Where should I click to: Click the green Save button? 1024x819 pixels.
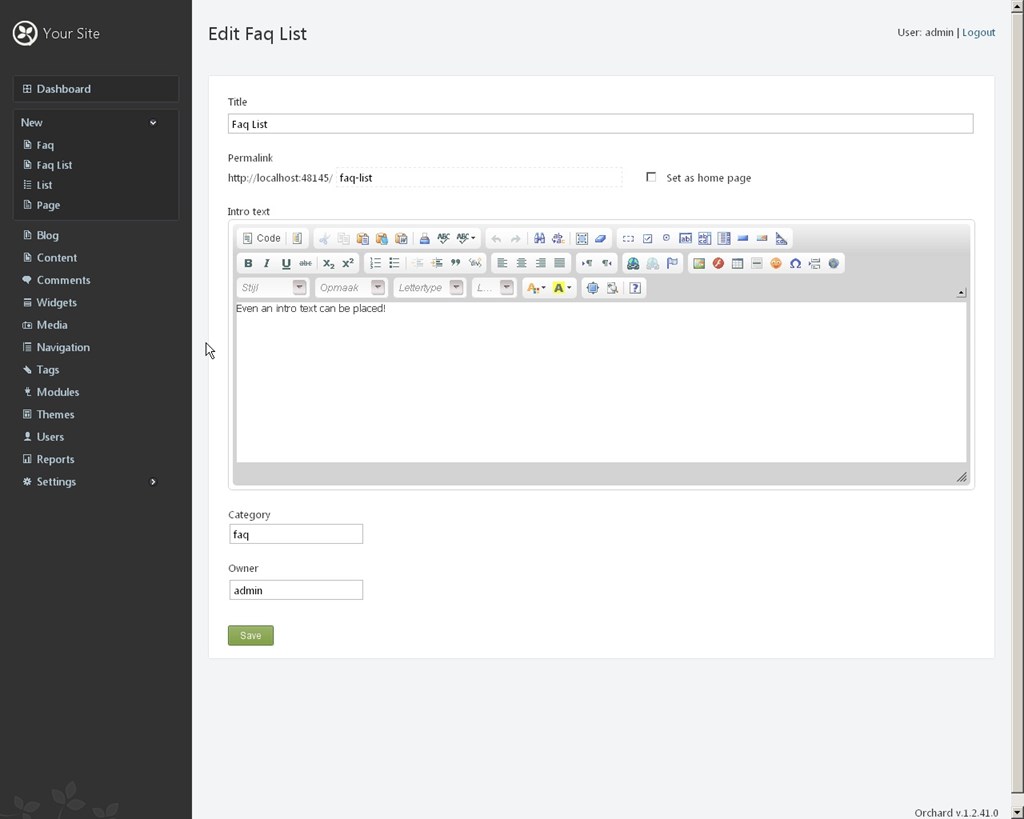(250, 635)
